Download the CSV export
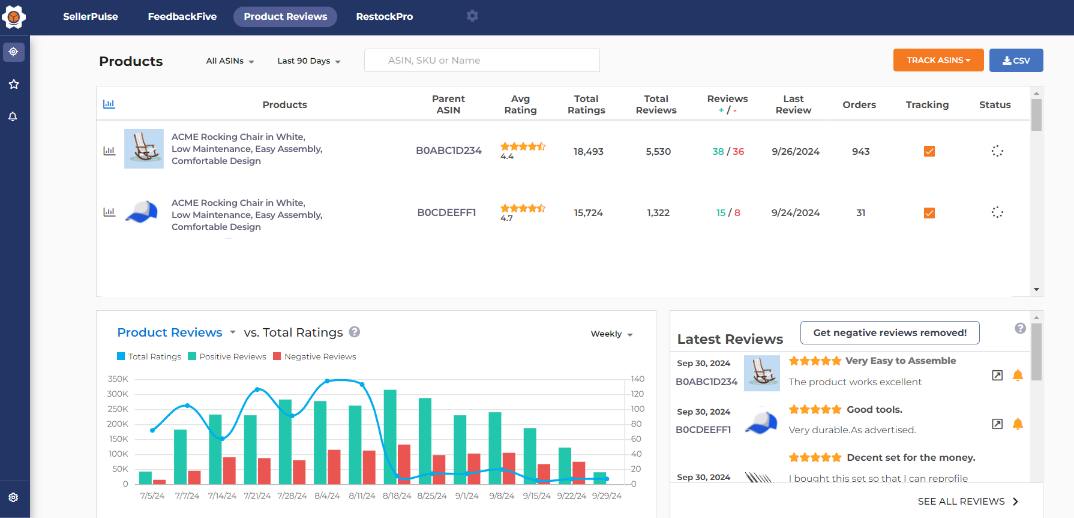Viewport: 1074px width, 518px height. 1016,60
